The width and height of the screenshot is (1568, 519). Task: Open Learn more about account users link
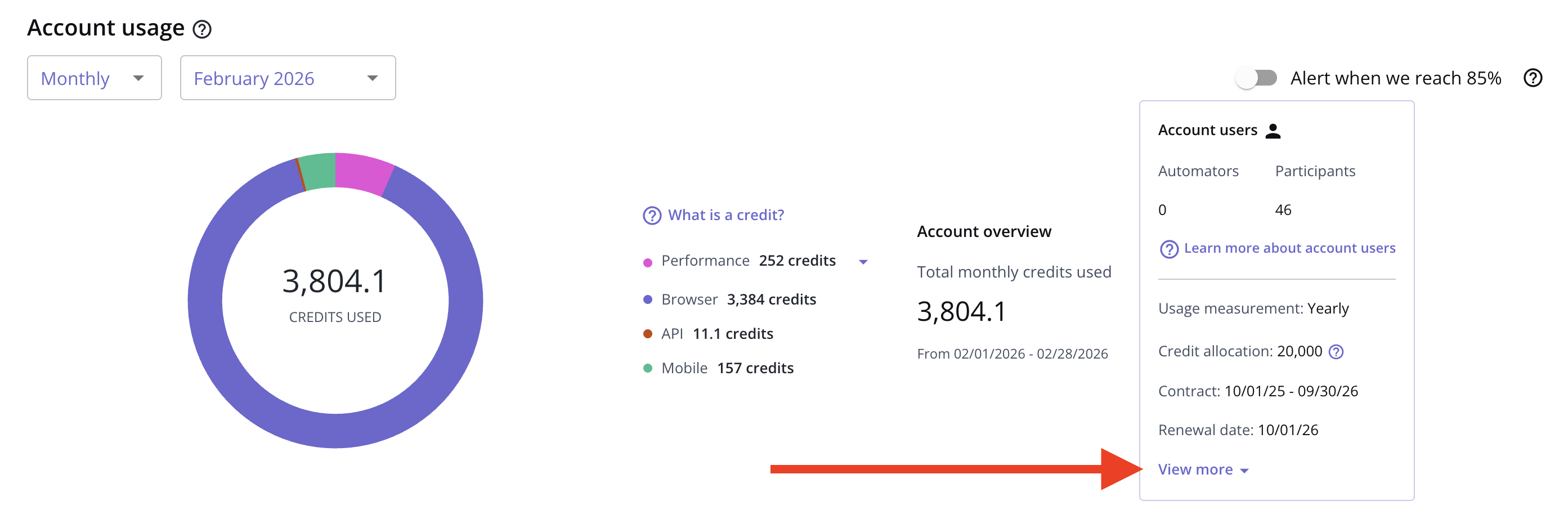[1289, 248]
